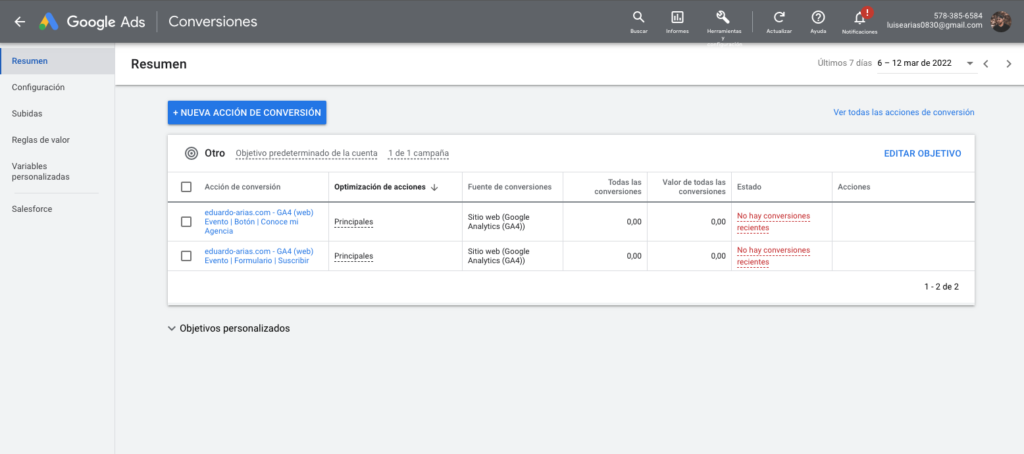Screen dimensions: 1024x454
Task: Click the Todas las conversiones column header
Action: pyautogui.click(x=616, y=187)
